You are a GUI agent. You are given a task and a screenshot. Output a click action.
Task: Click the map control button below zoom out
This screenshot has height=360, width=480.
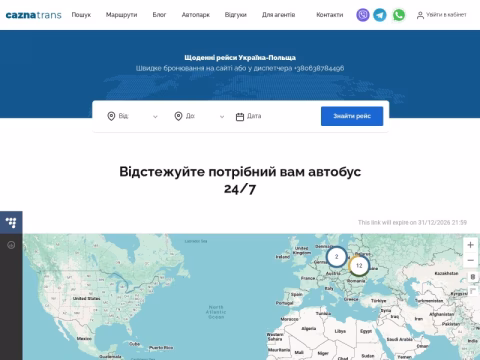pos(472,277)
